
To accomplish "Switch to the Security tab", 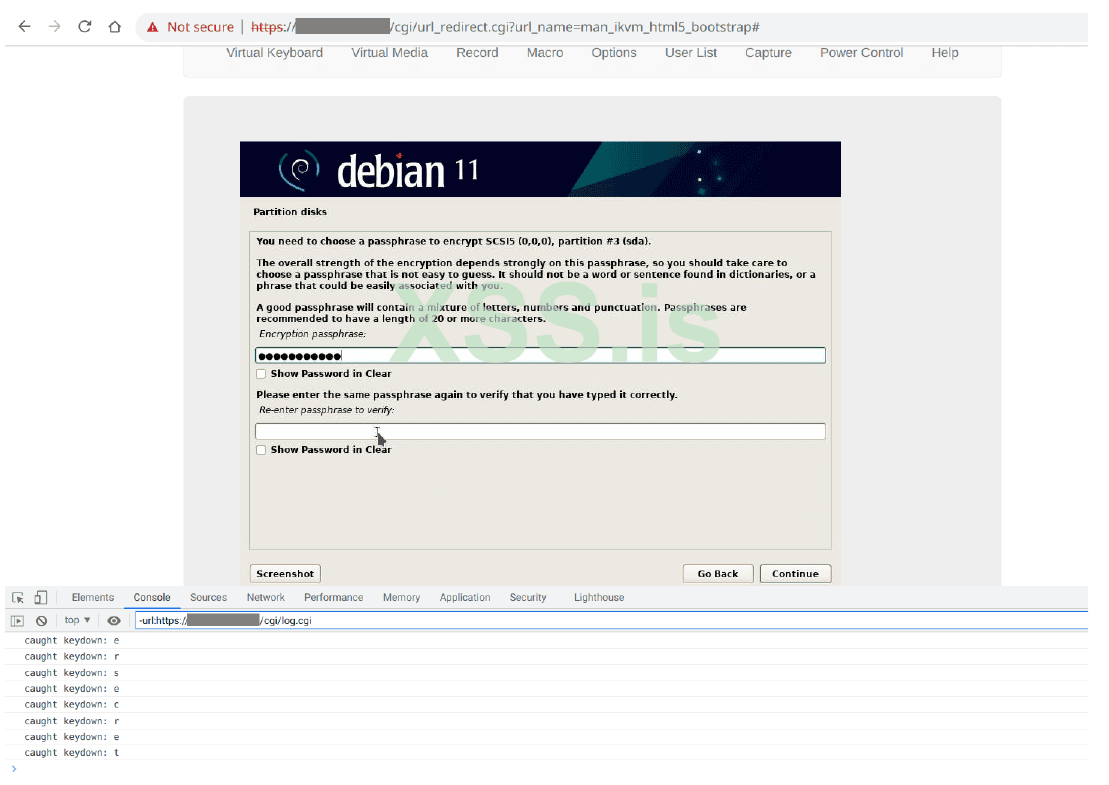I will coord(528,598).
